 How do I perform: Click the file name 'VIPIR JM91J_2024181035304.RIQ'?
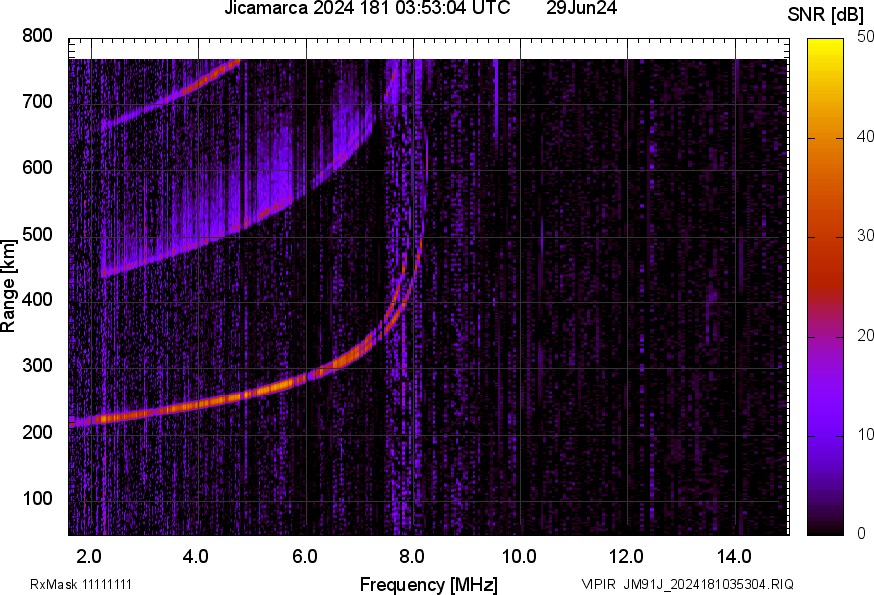pyautogui.click(x=687, y=584)
